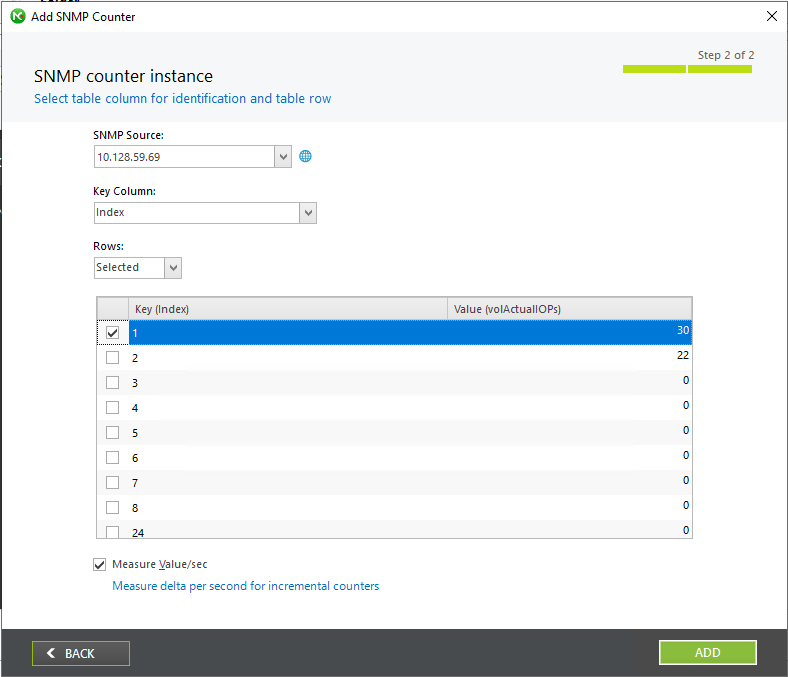Click key value 8 in the table
Screen dimensions: 788x677
pos(135,508)
